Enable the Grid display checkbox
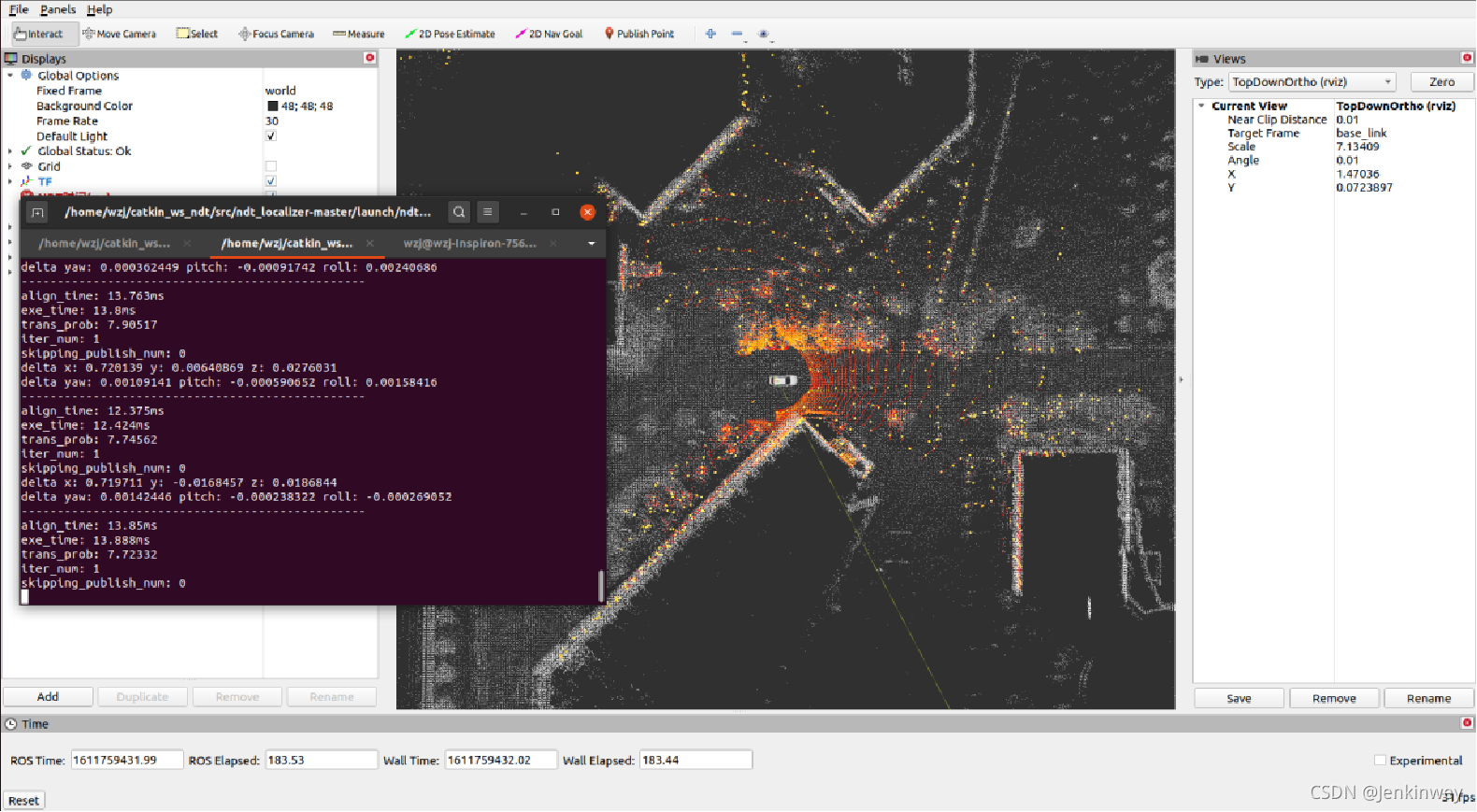This screenshot has width=1477, height=812. click(271, 166)
